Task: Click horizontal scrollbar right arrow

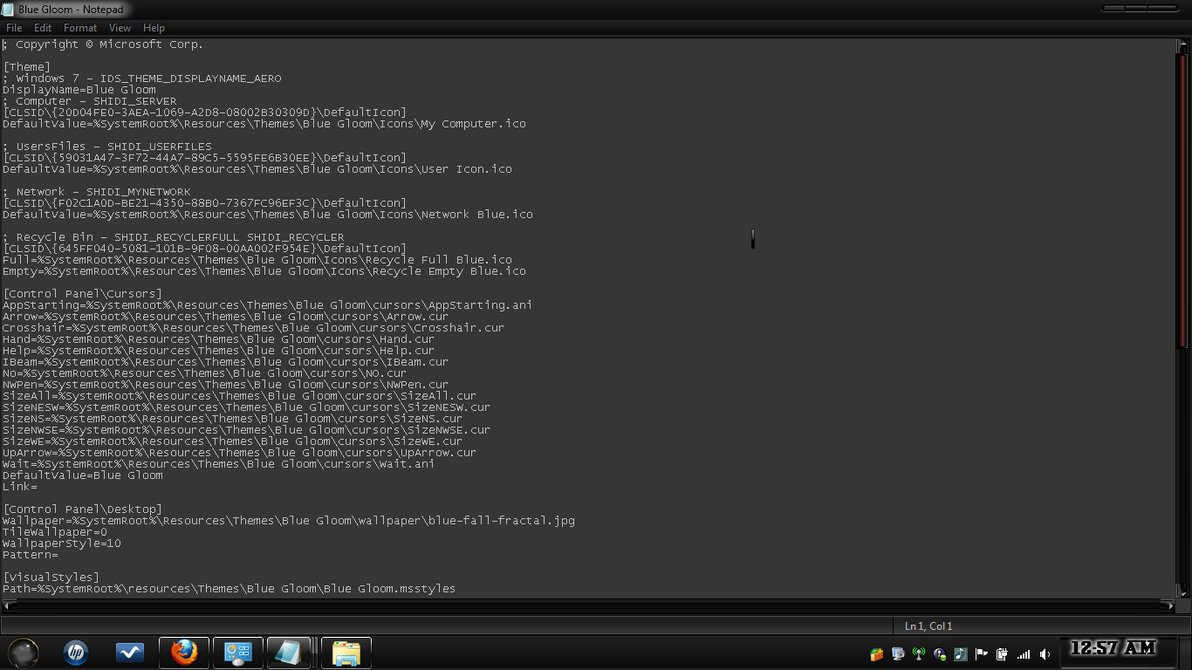Action: tap(1168, 605)
